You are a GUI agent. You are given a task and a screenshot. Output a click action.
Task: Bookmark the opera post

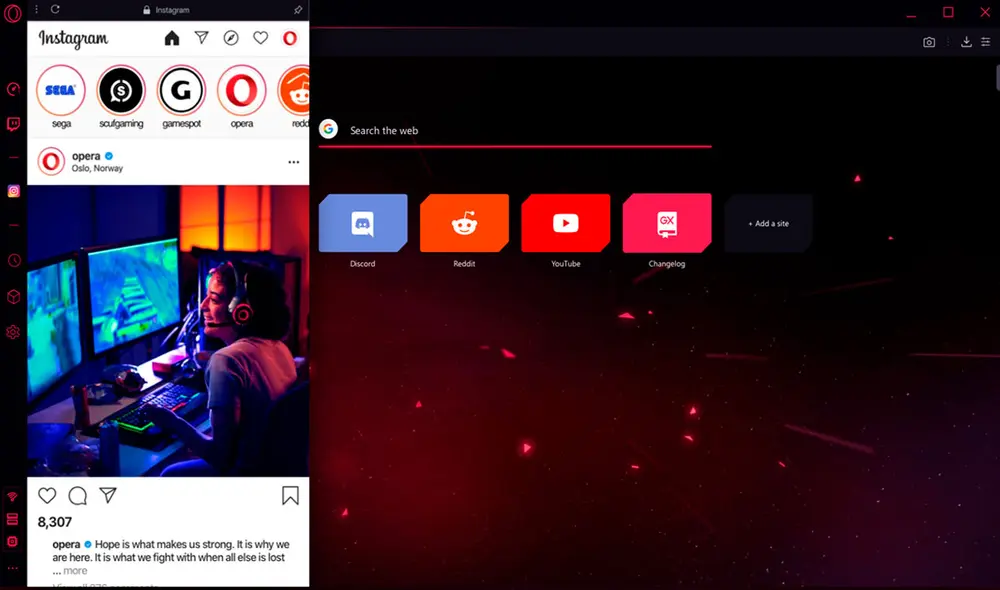(290, 495)
